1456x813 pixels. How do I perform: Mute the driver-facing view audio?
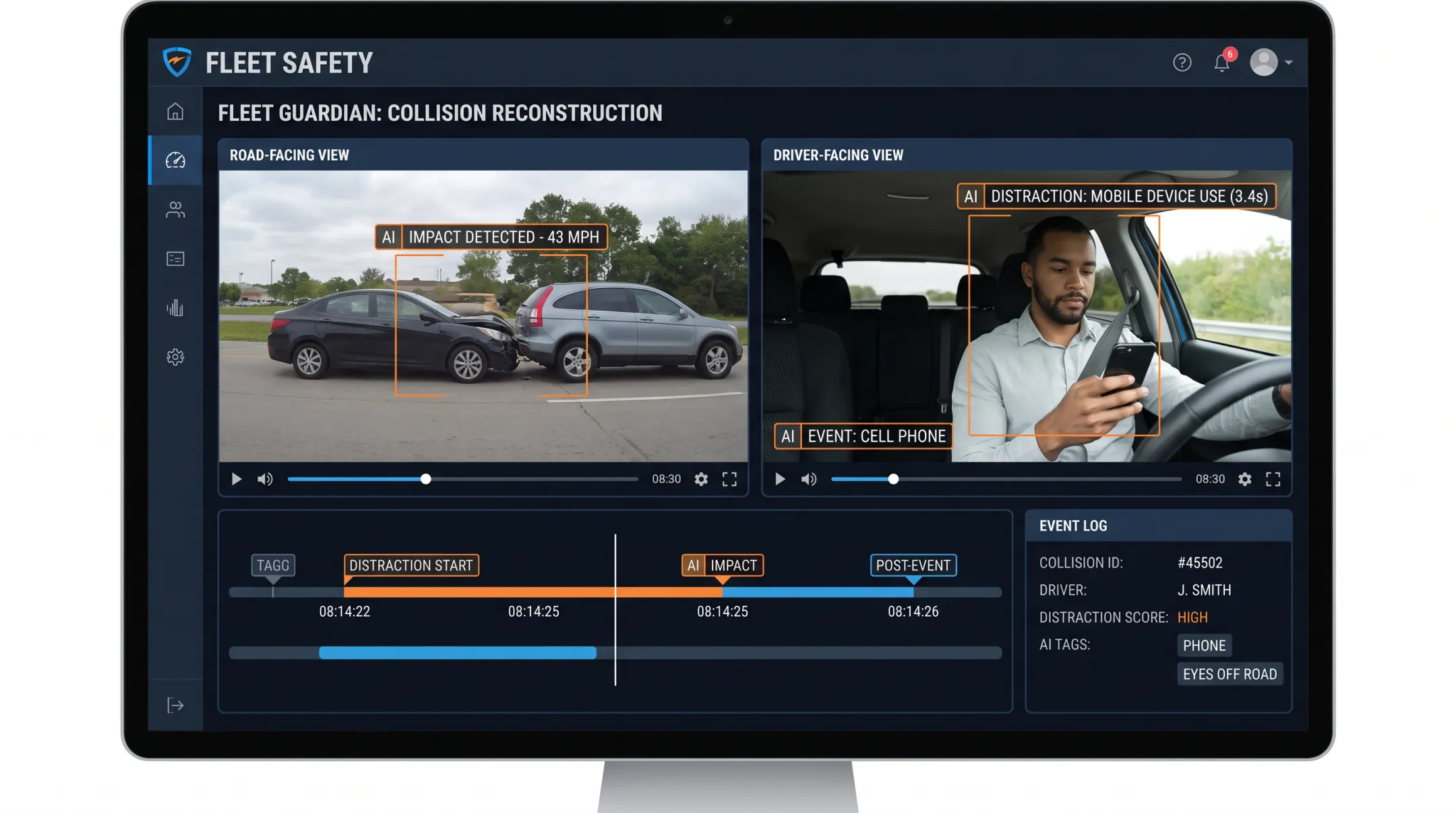809,479
